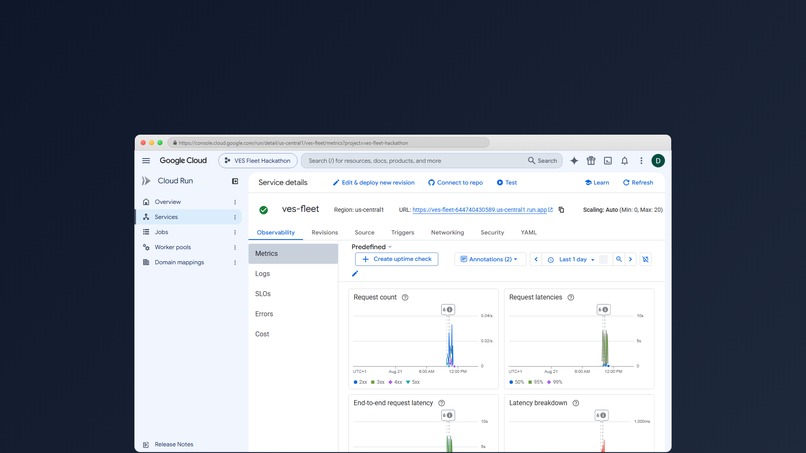Viewport: 806px width, 453px height.
Task: Click Edit & deploy new revision
Action: (x=374, y=183)
